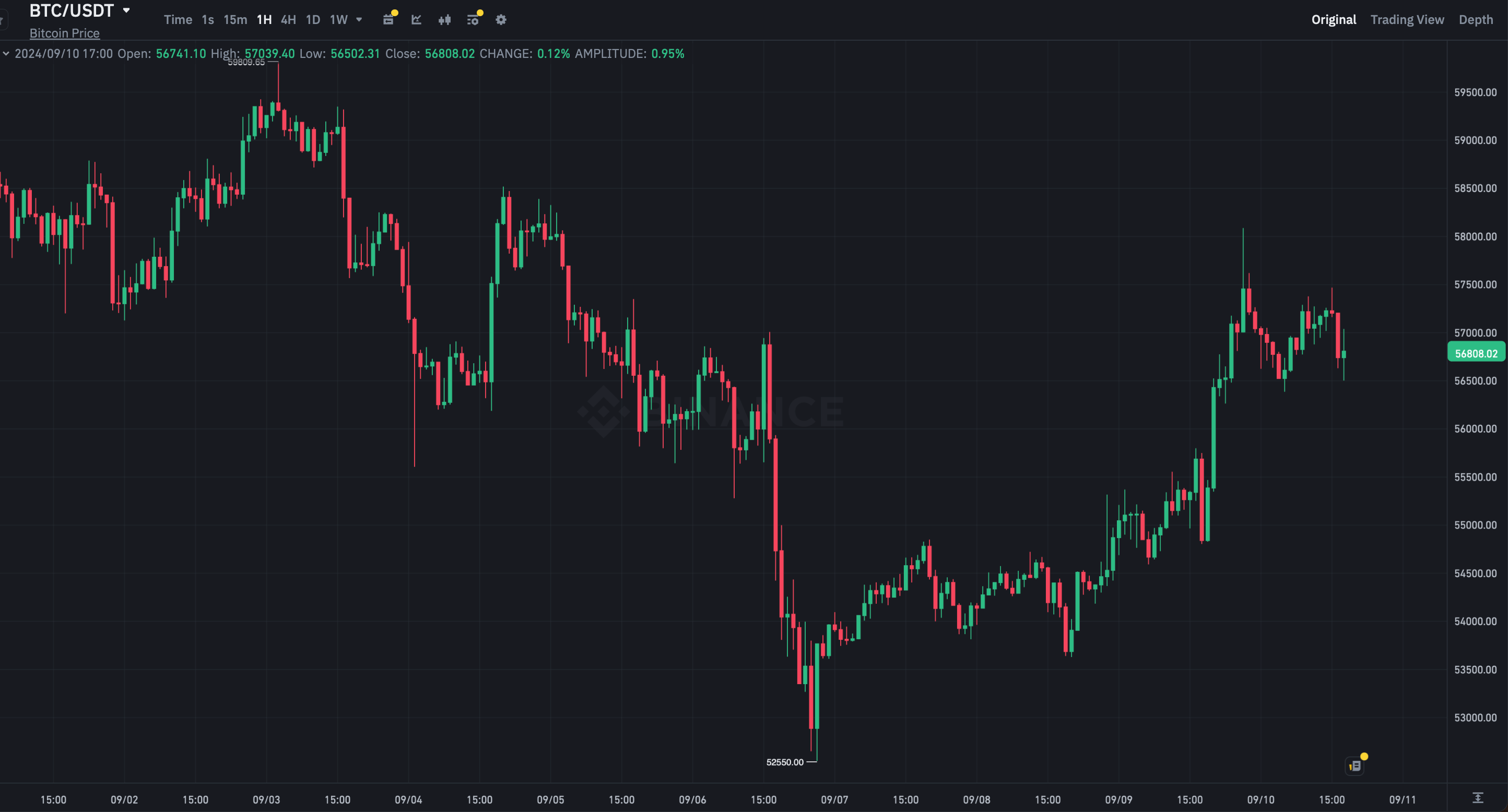Viewport: 1508px width, 812px height.
Task: Click the news feed icon on chart
Action: [1355, 765]
